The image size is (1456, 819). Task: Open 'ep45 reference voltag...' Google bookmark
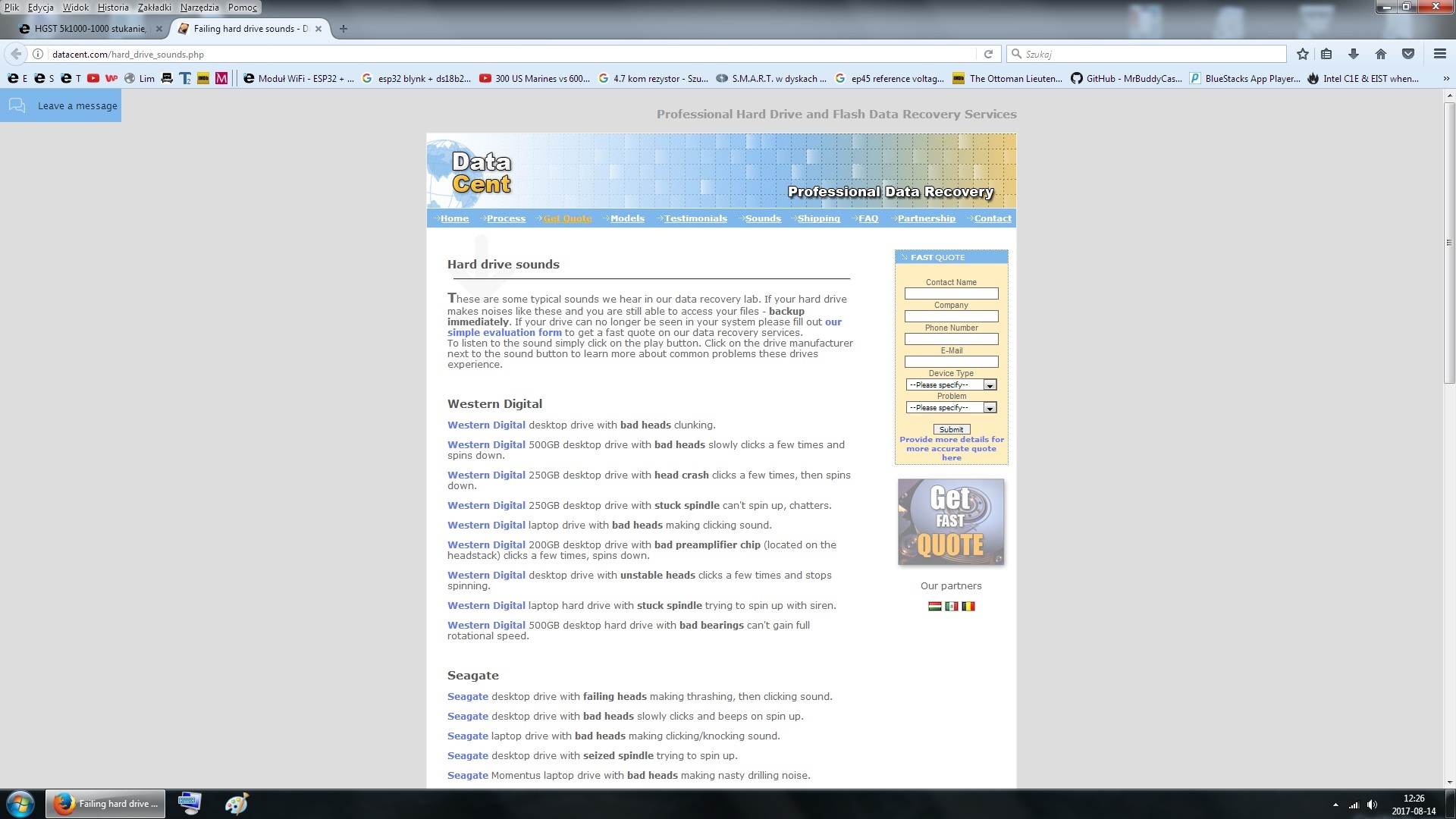(x=890, y=78)
